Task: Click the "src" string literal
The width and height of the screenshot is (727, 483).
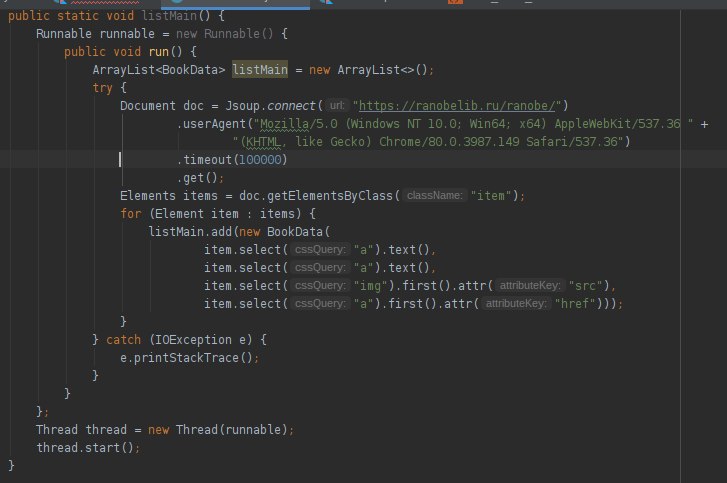Action: 585,286
